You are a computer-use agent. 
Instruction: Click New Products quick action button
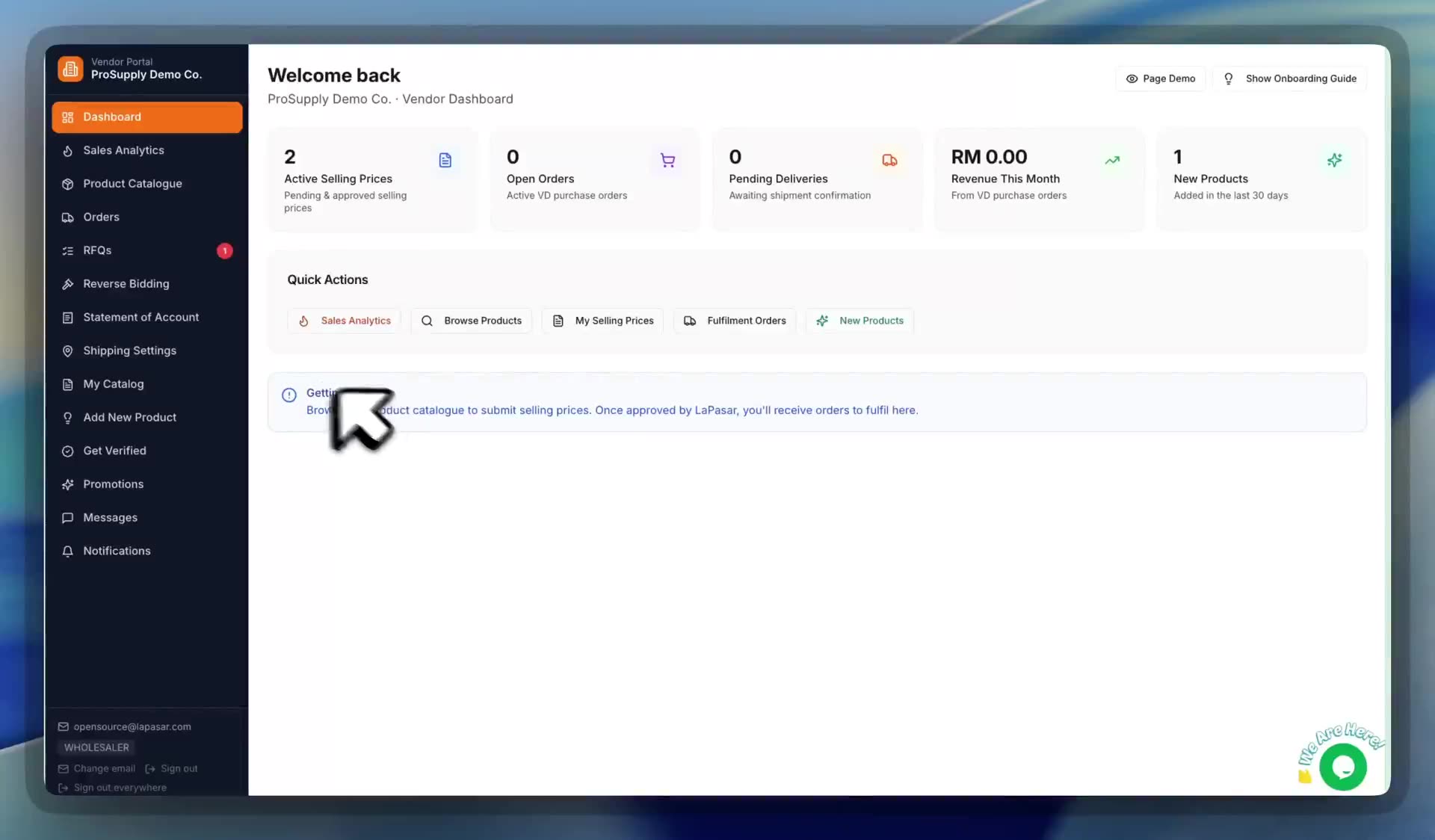coord(860,321)
